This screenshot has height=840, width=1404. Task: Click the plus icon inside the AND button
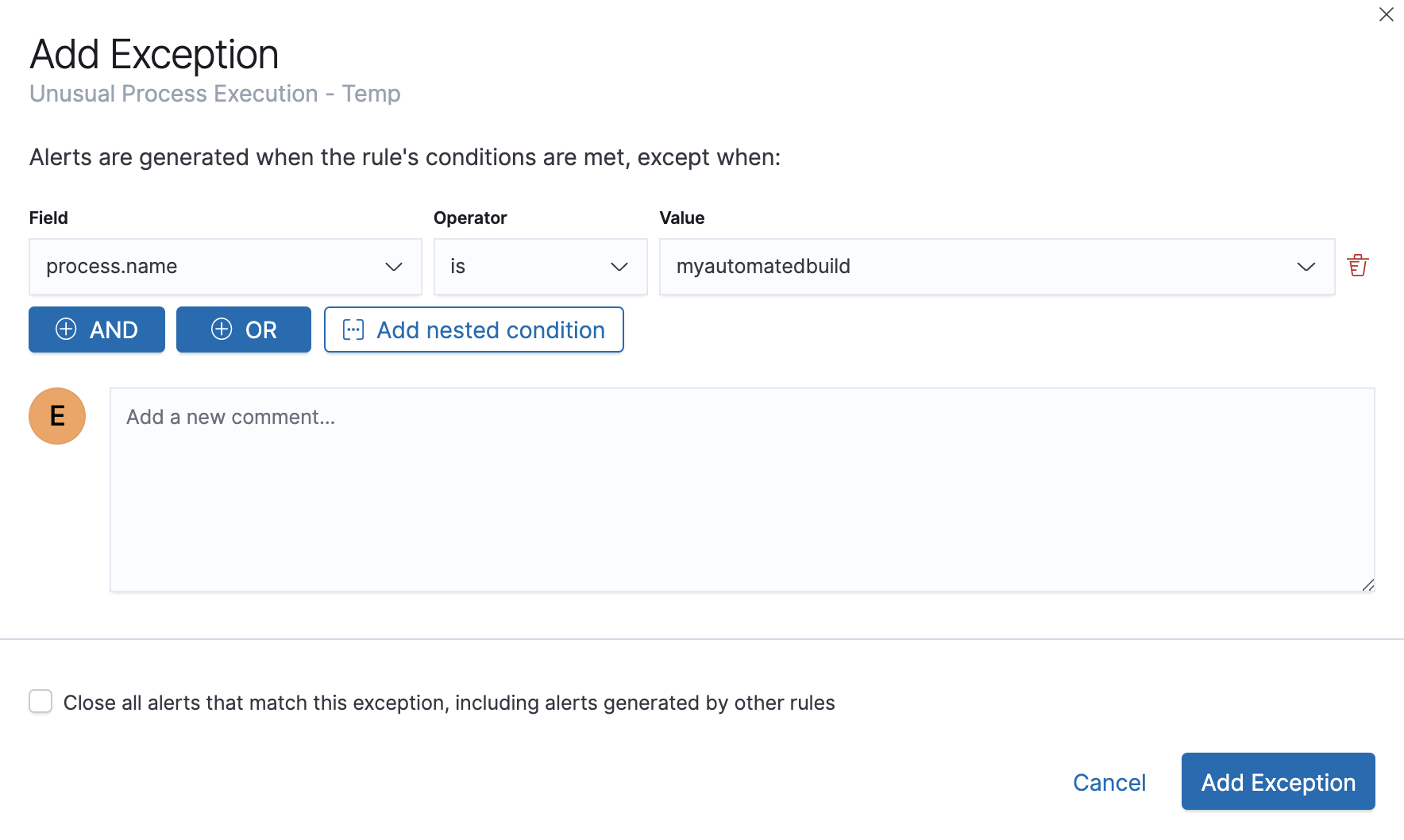pyautogui.click(x=67, y=329)
